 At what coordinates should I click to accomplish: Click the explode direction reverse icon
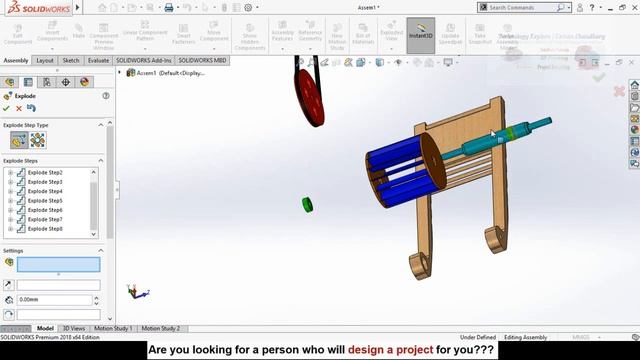[x=8, y=285]
